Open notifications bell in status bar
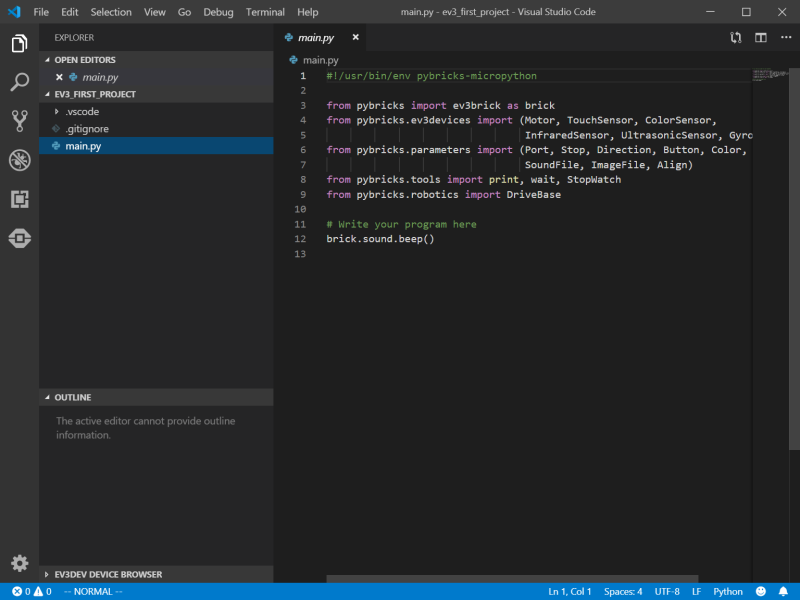The height and width of the screenshot is (600, 800). click(783, 591)
